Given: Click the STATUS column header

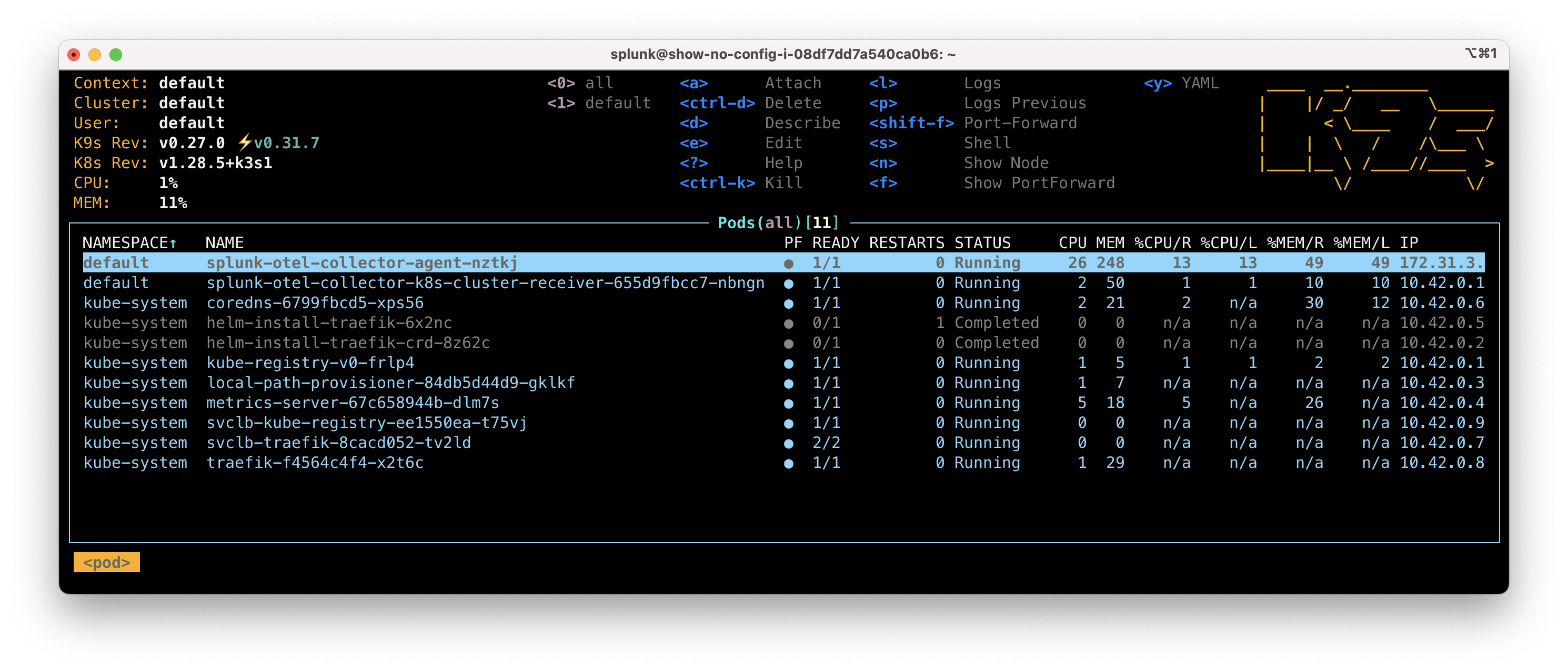Looking at the screenshot, I should click(982, 242).
